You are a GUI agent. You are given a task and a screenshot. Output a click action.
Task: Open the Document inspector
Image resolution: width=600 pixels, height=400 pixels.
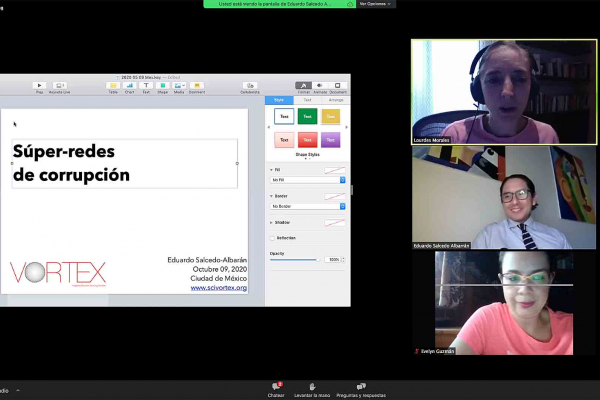coord(338,86)
